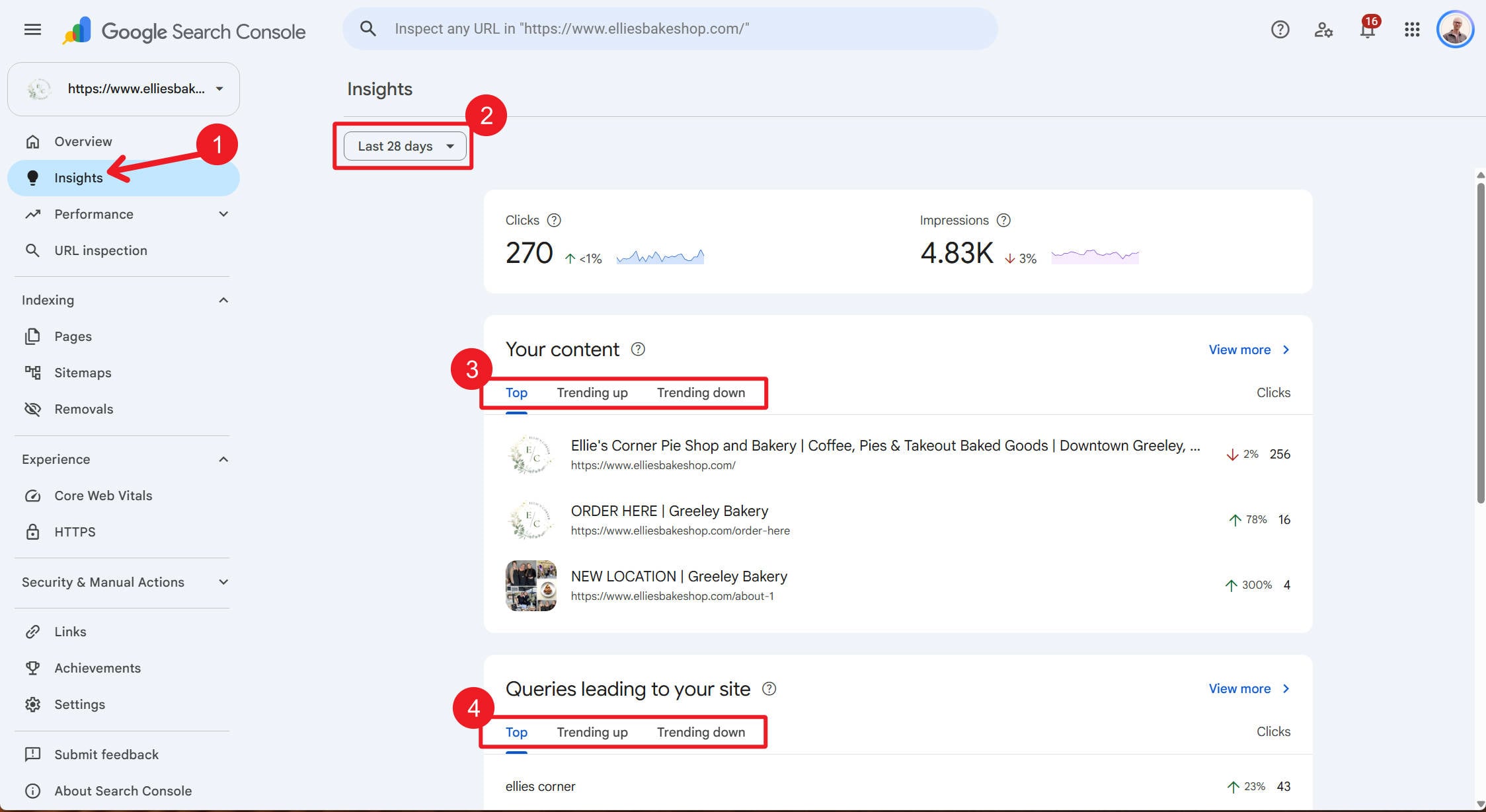Select Trending down tab under Queries
Viewport: 1486px width, 812px height.
701,732
